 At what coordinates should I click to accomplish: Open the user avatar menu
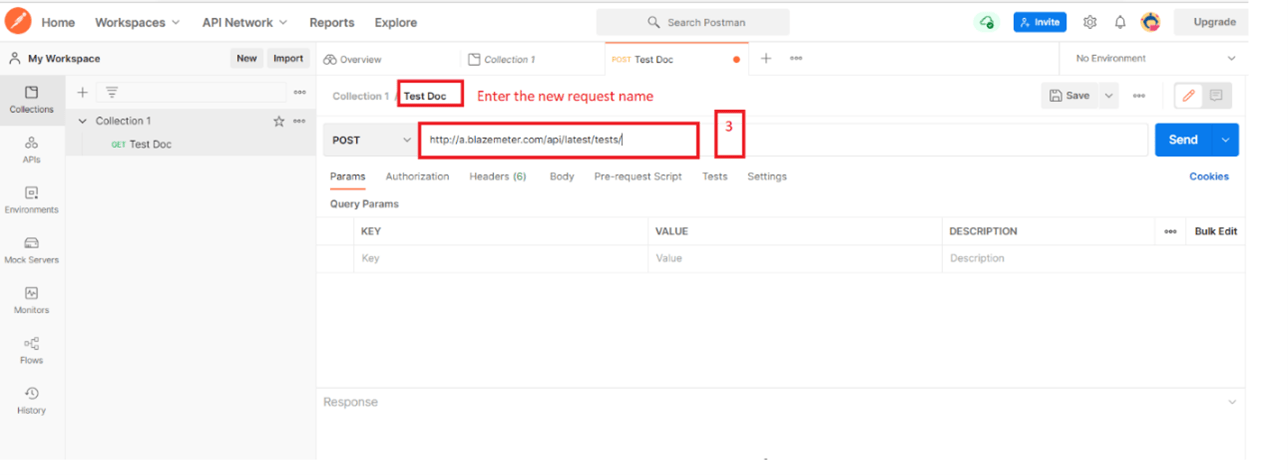[x=1151, y=22]
